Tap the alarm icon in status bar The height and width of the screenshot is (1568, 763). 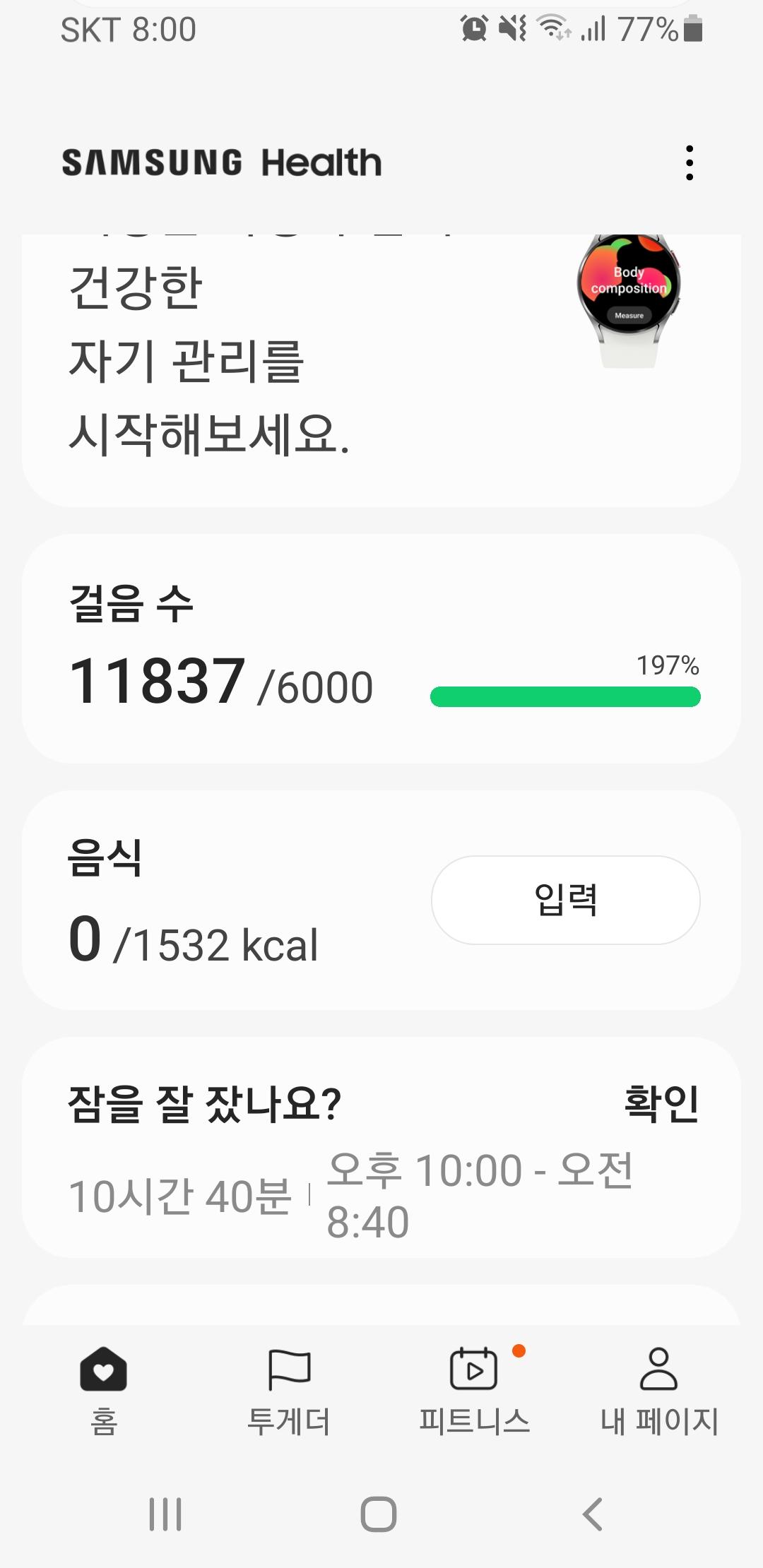474,29
